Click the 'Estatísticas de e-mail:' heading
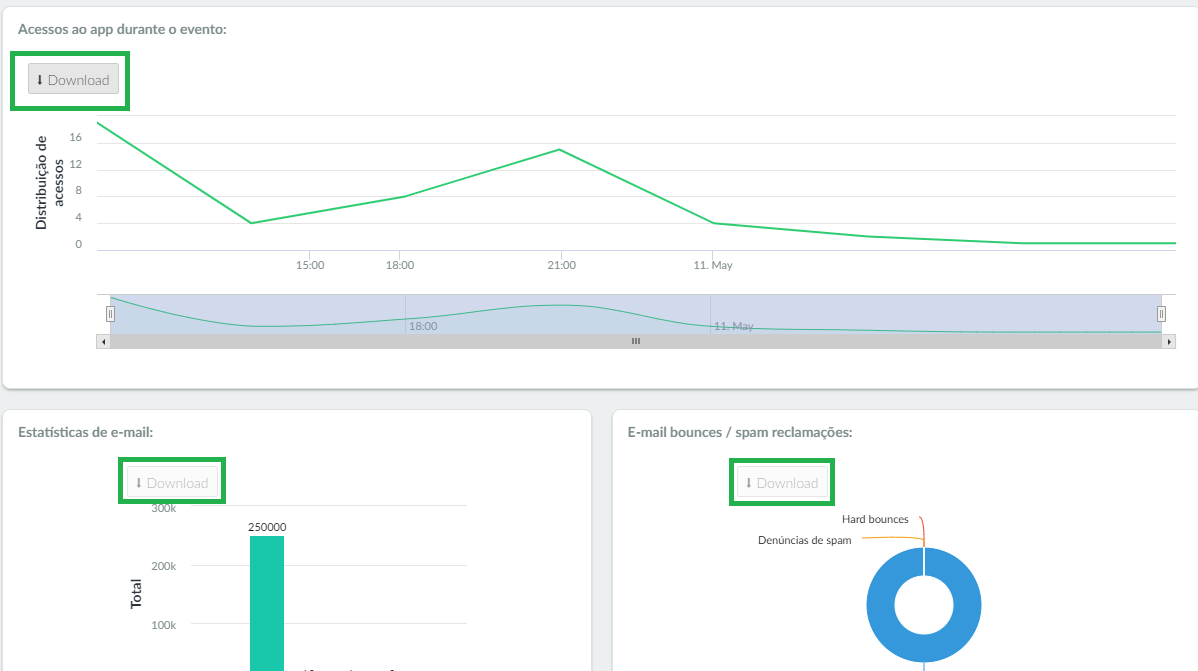This screenshot has height=671, width=1198. tap(86, 432)
